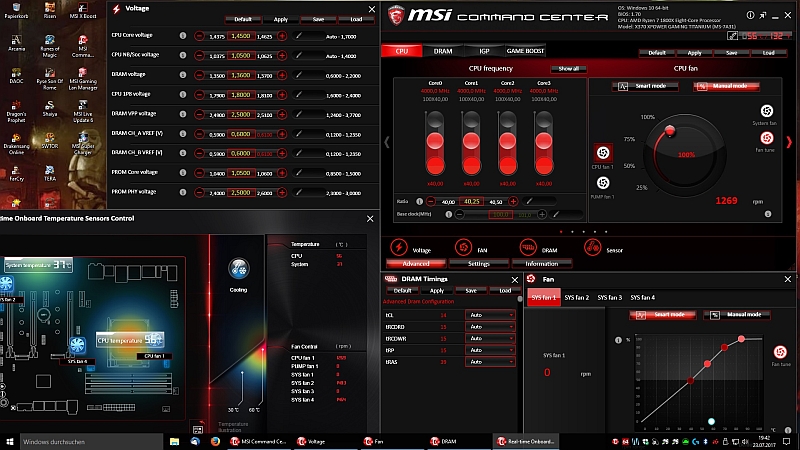Screen dimensions: 800x450
Task: Click the CPU ratio value field 40,25
Action: [472, 202]
